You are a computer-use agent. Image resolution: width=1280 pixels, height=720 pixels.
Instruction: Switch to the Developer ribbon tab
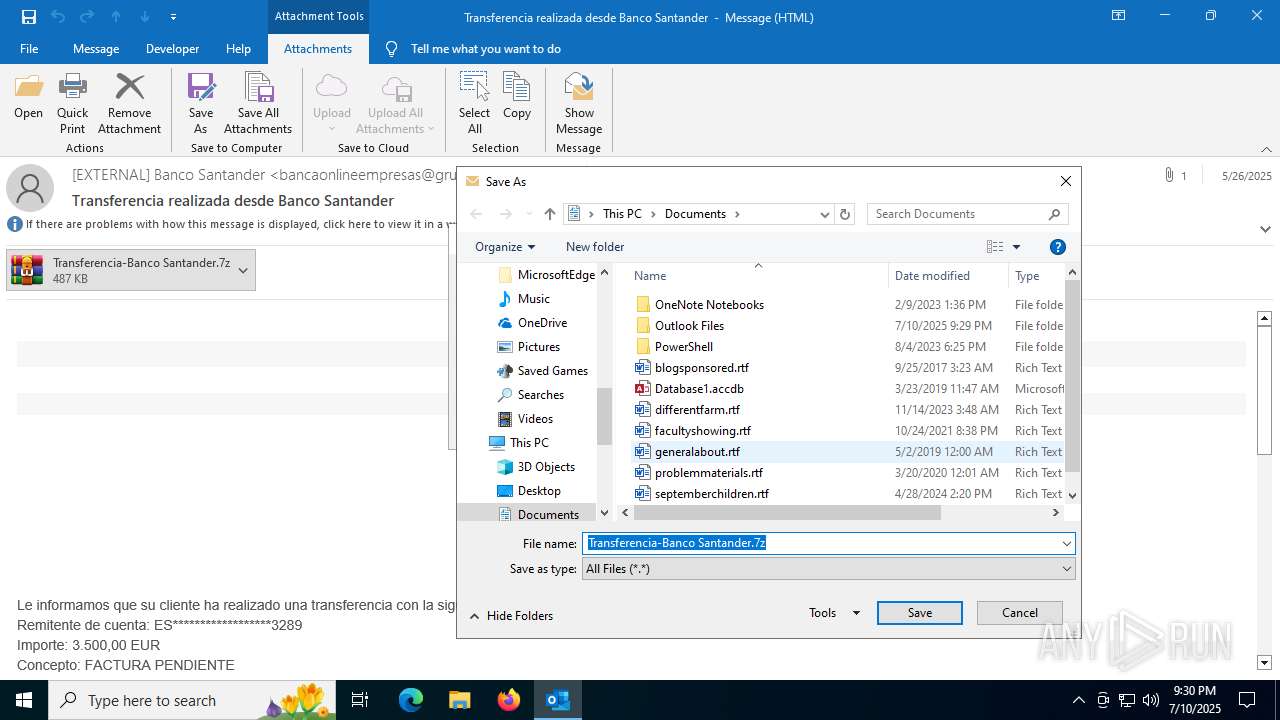172,48
